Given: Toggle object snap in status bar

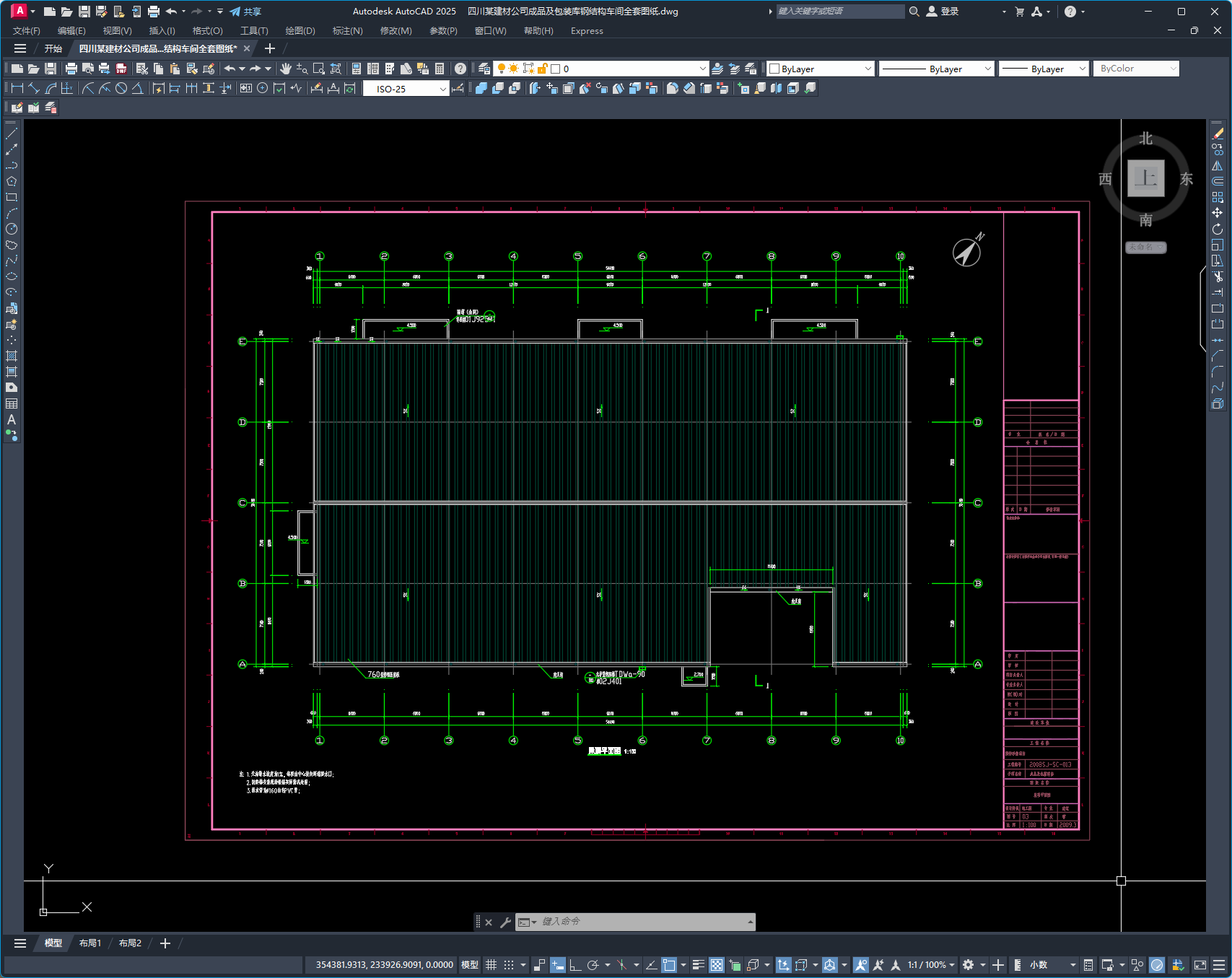Looking at the screenshot, I should 669,965.
